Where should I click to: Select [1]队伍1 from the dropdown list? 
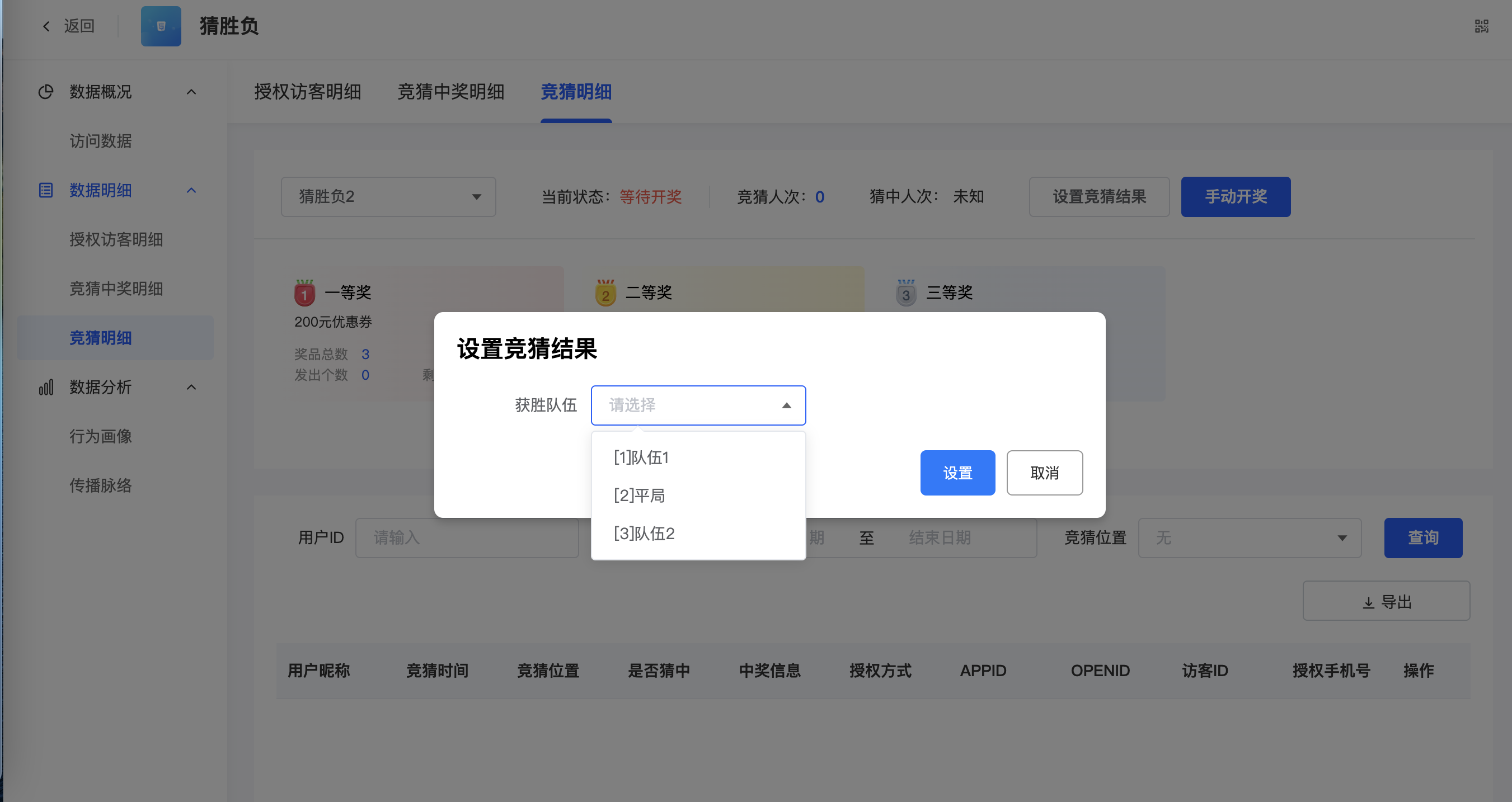[x=641, y=457]
